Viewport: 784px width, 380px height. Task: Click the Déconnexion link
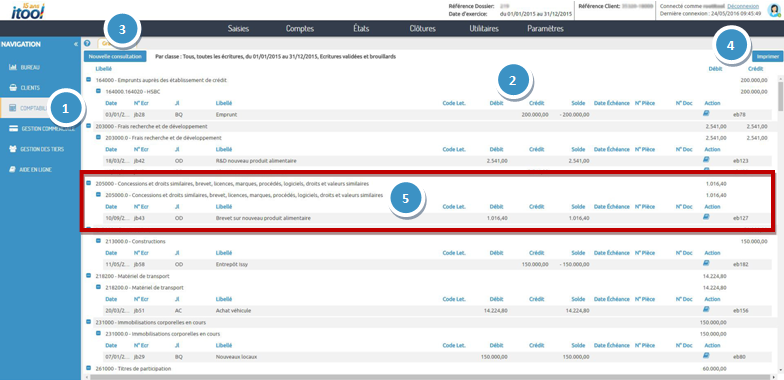(743, 6)
